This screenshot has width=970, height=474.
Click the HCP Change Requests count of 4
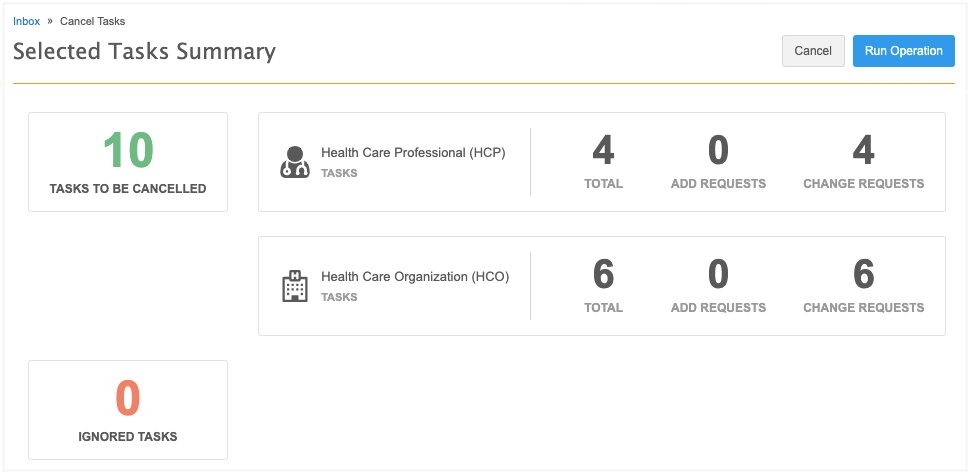[x=863, y=150]
